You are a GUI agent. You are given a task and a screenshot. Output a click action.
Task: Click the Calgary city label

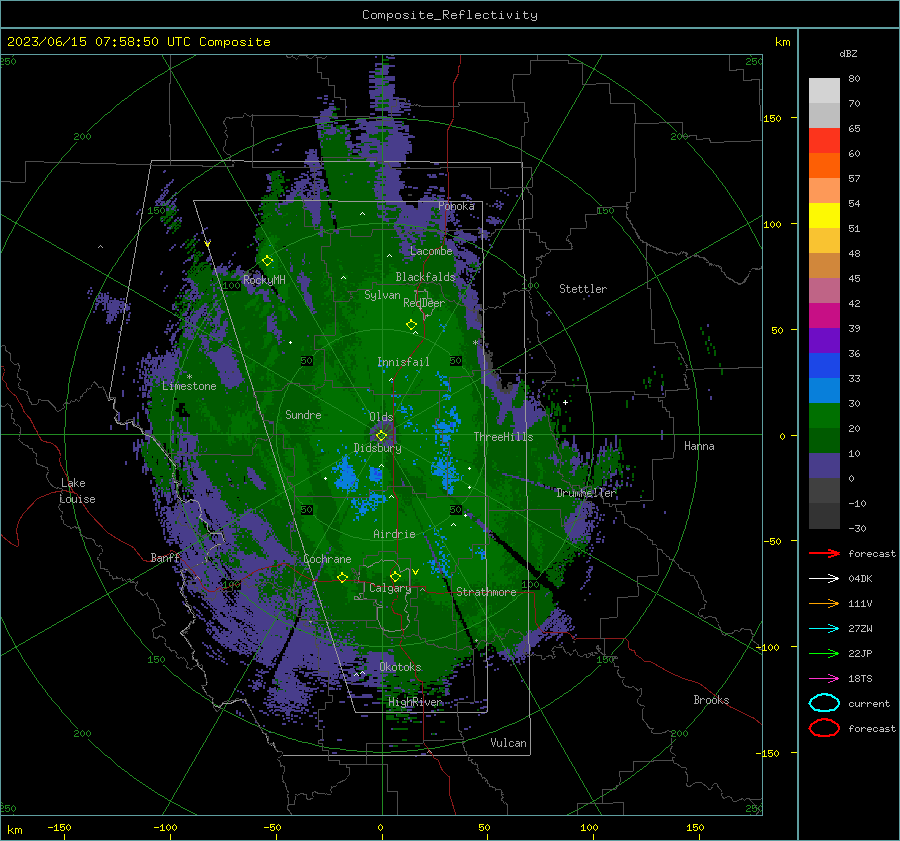390,588
